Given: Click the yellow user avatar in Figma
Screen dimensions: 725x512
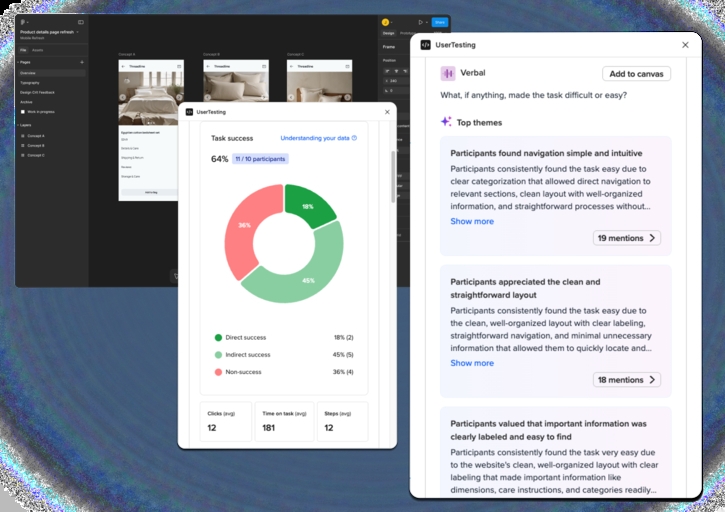Looking at the screenshot, I should [385, 22].
